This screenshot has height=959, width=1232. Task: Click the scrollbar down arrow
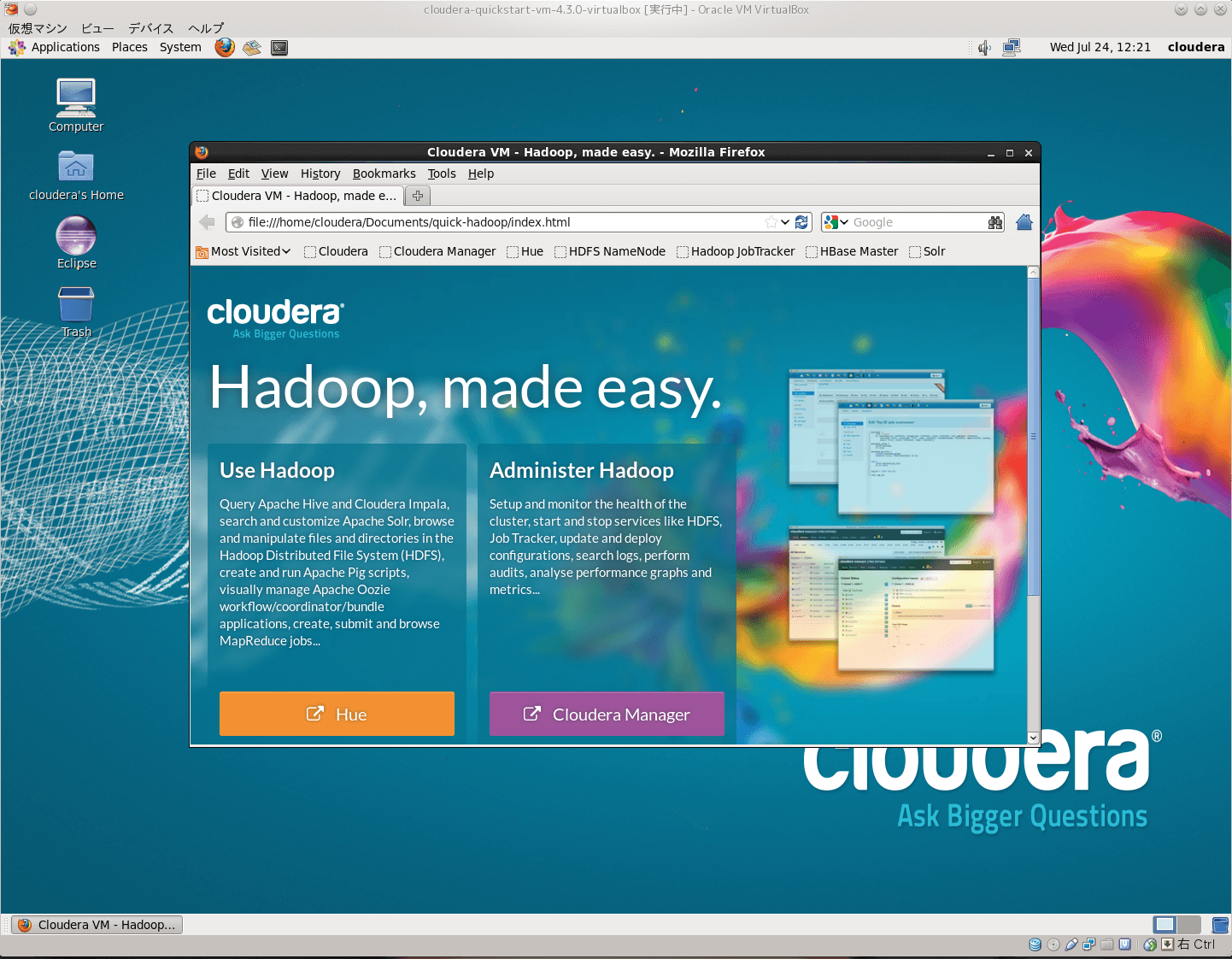[1033, 738]
